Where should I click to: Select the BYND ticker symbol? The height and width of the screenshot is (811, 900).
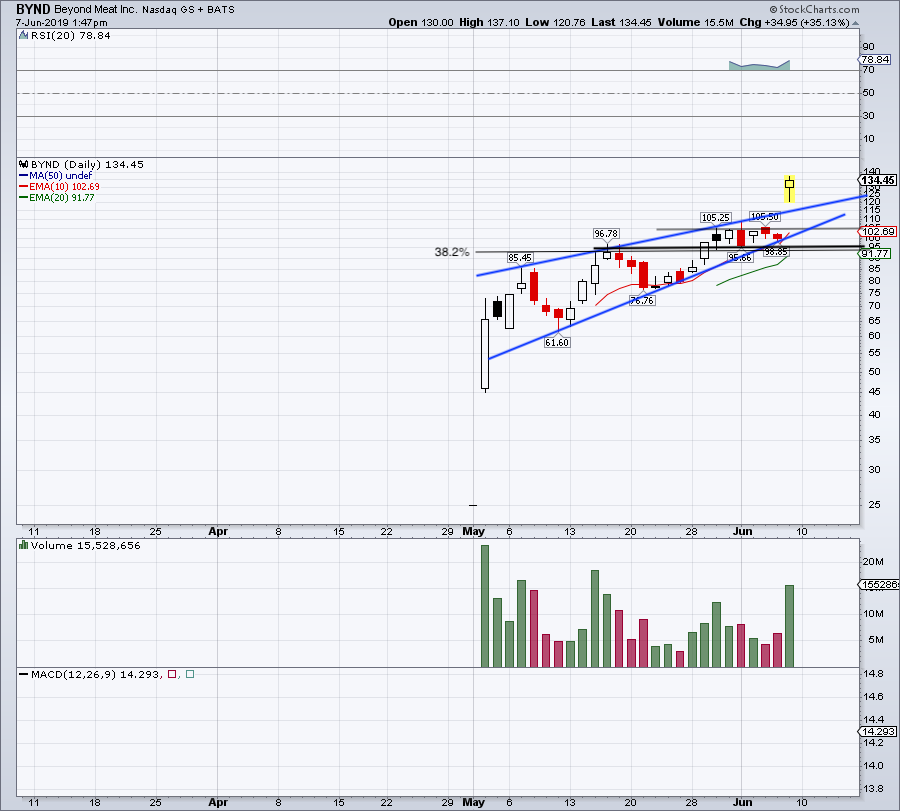point(33,9)
